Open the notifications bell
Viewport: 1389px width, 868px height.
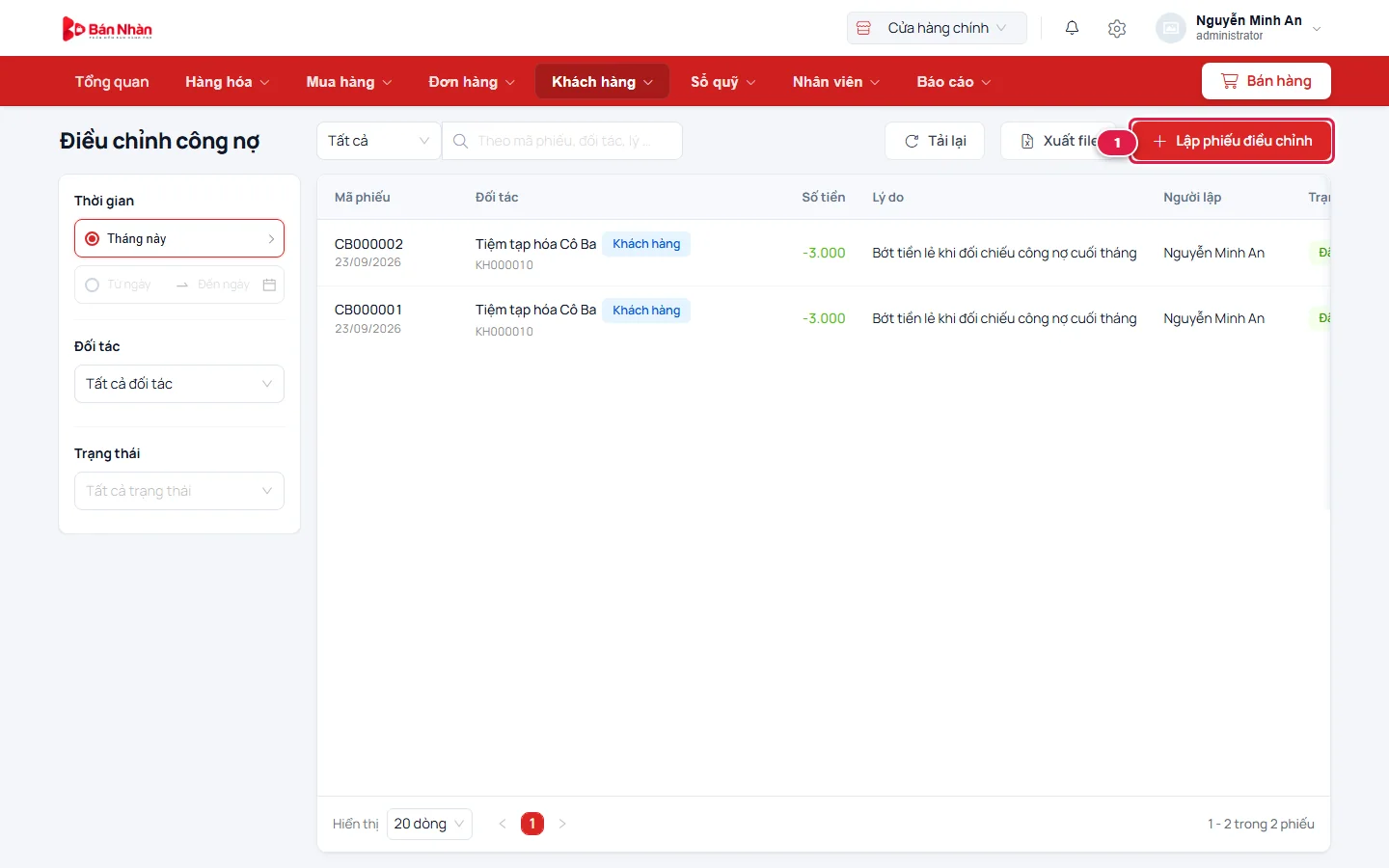tap(1072, 28)
